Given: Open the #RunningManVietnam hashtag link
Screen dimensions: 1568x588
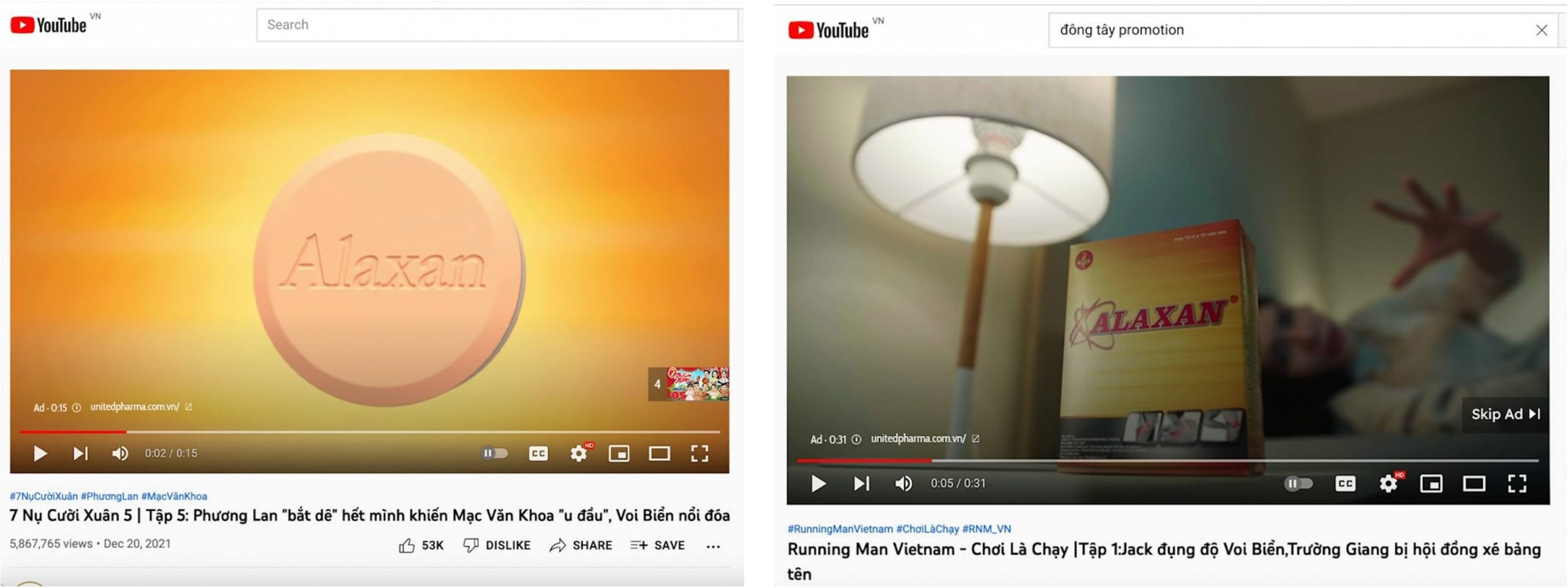Looking at the screenshot, I should click(x=840, y=529).
